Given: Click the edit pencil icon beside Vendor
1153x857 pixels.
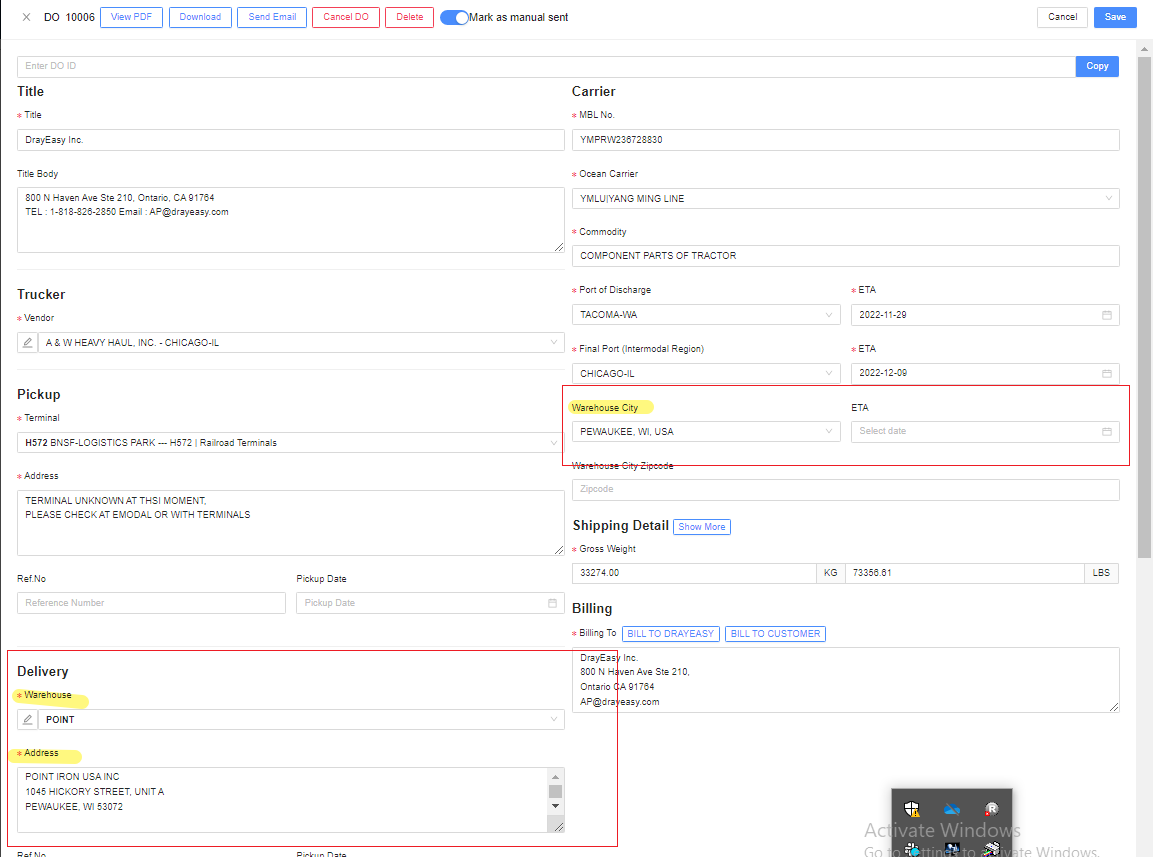Looking at the screenshot, I should click(27, 343).
